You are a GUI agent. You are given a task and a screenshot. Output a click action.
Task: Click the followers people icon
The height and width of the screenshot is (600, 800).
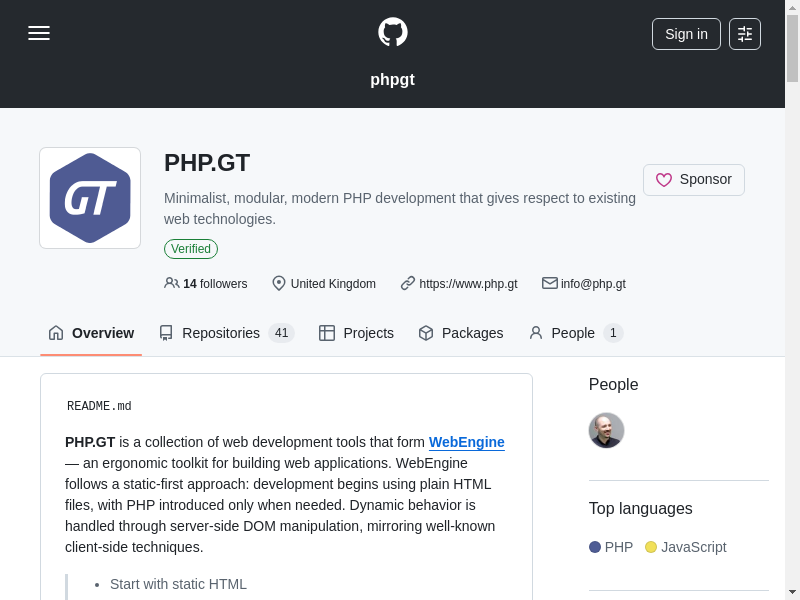coord(172,283)
